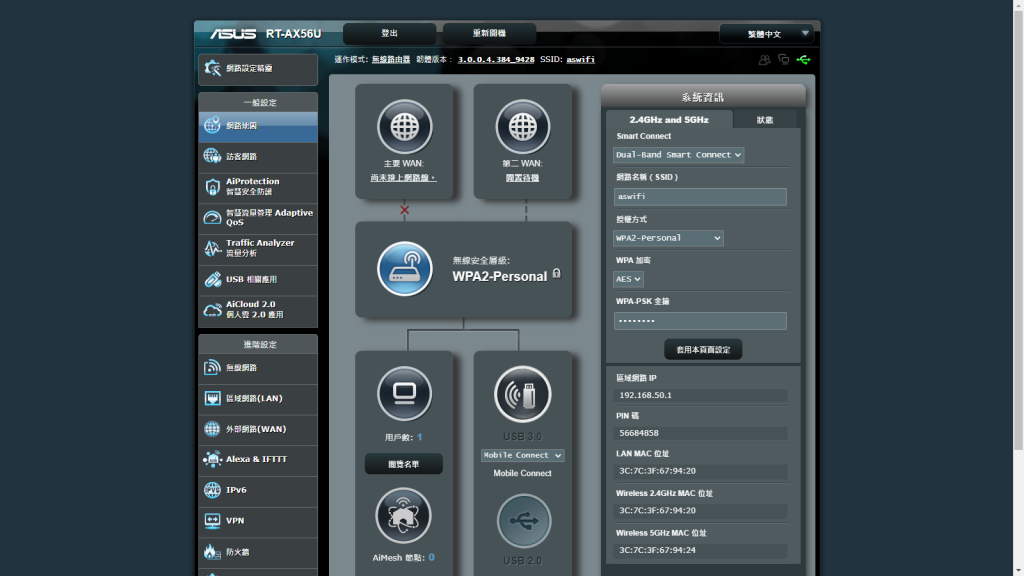Click the primary WAN globe icon
Screen dimensions: 1024x576
[404, 127]
